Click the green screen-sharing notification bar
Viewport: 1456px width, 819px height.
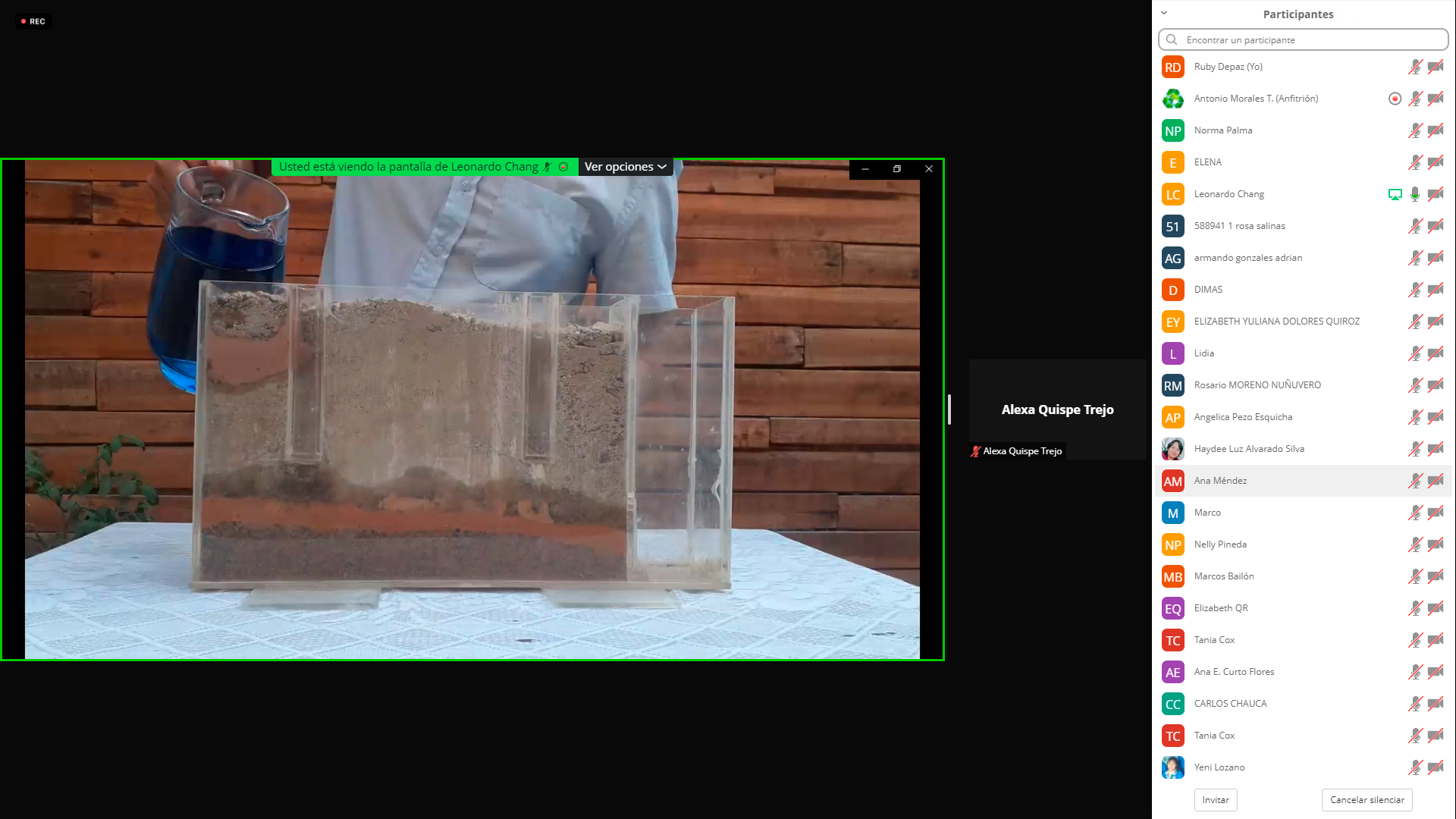pos(424,167)
